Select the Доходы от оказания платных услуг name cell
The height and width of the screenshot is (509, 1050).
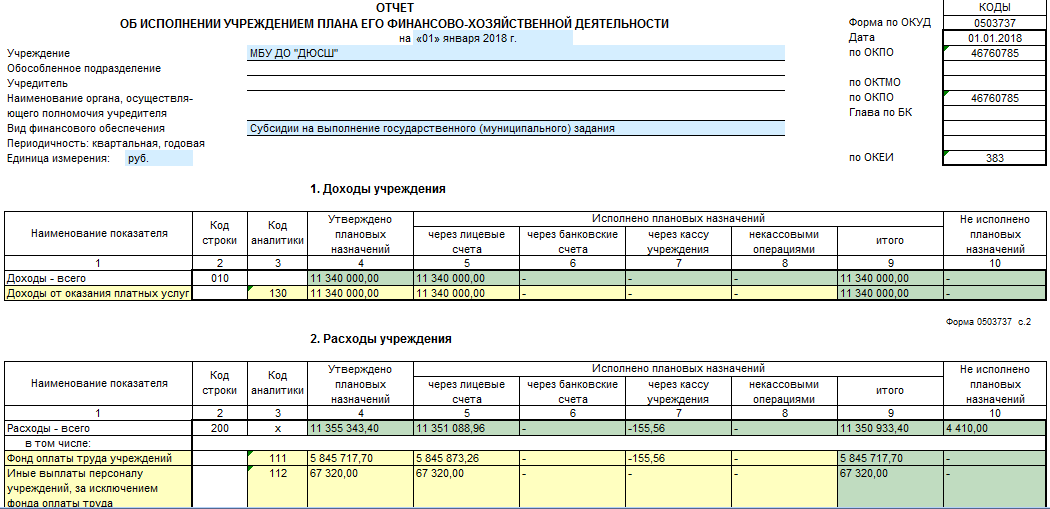[x=98, y=293]
